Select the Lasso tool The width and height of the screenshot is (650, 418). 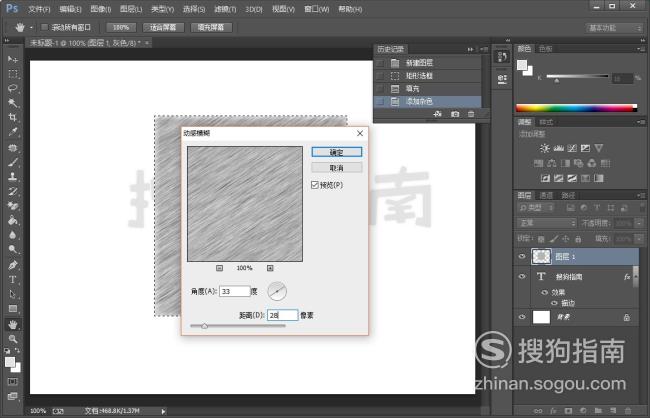(x=12, y=89)
